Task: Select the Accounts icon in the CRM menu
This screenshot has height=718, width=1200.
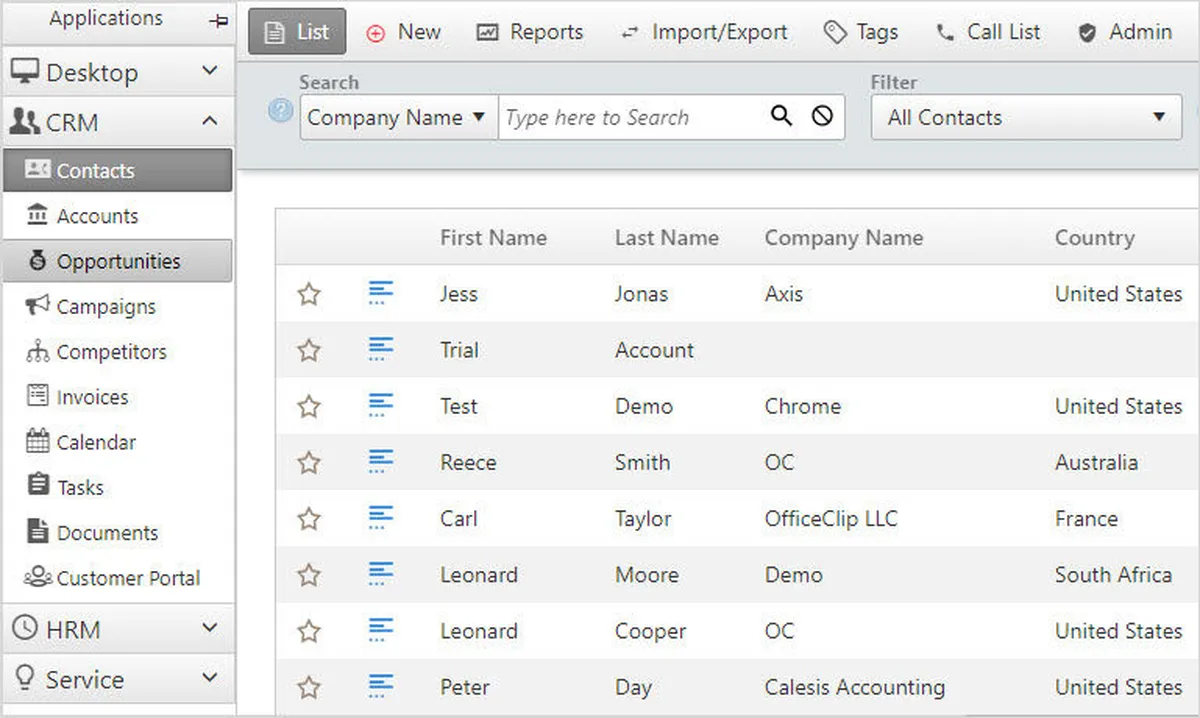Action: [38, 215]
